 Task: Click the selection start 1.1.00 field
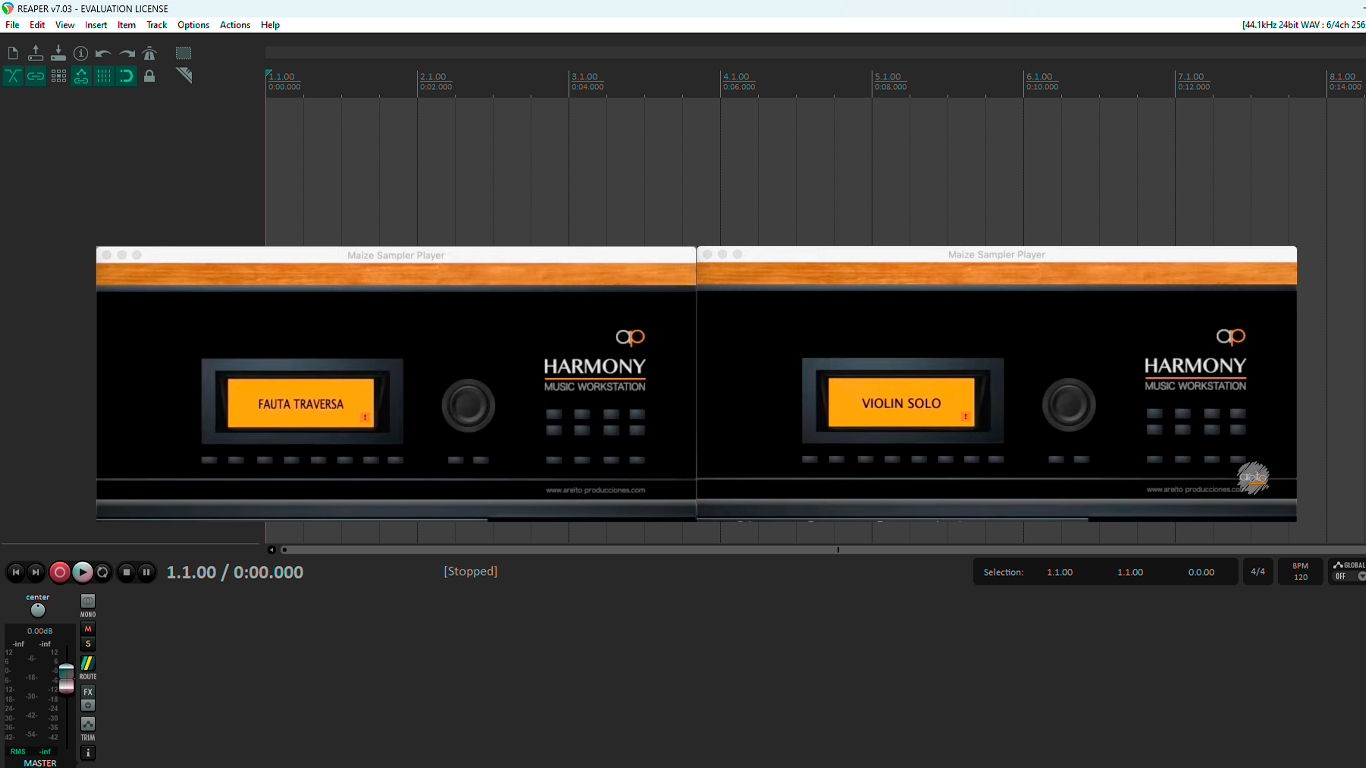[x=1060, y=572]
